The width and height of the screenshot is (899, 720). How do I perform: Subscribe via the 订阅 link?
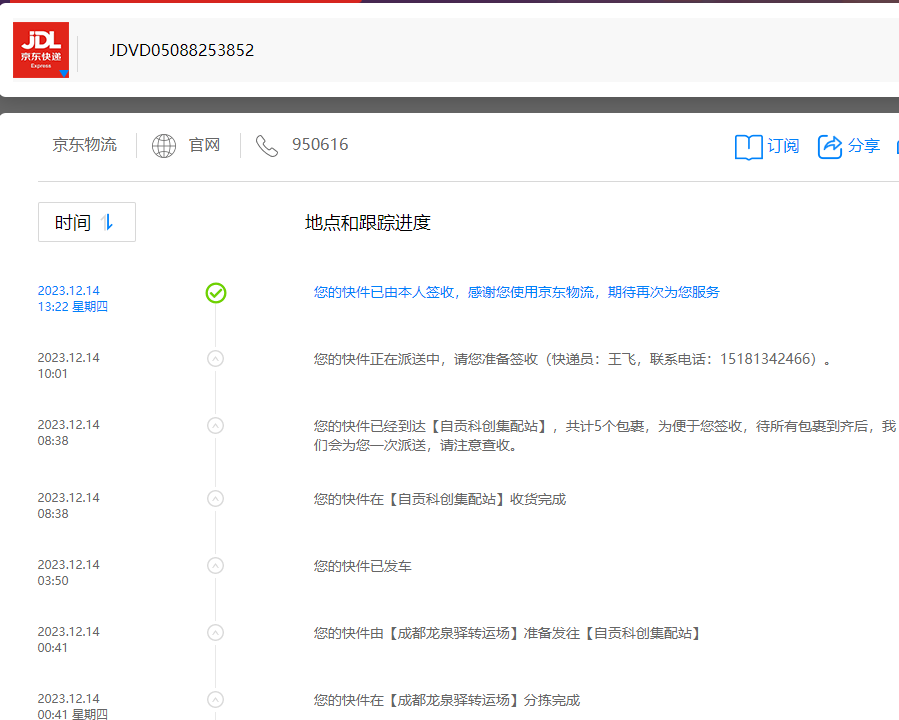pyautogui.click(x=783, y=146)
